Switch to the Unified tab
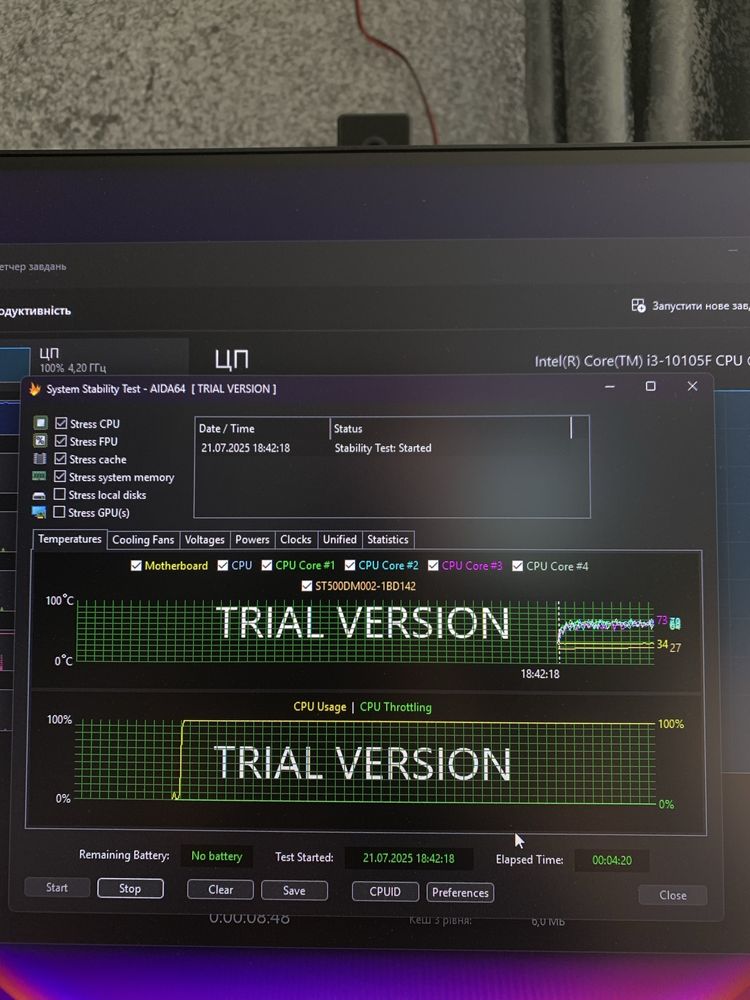 (x=340, y=540)
